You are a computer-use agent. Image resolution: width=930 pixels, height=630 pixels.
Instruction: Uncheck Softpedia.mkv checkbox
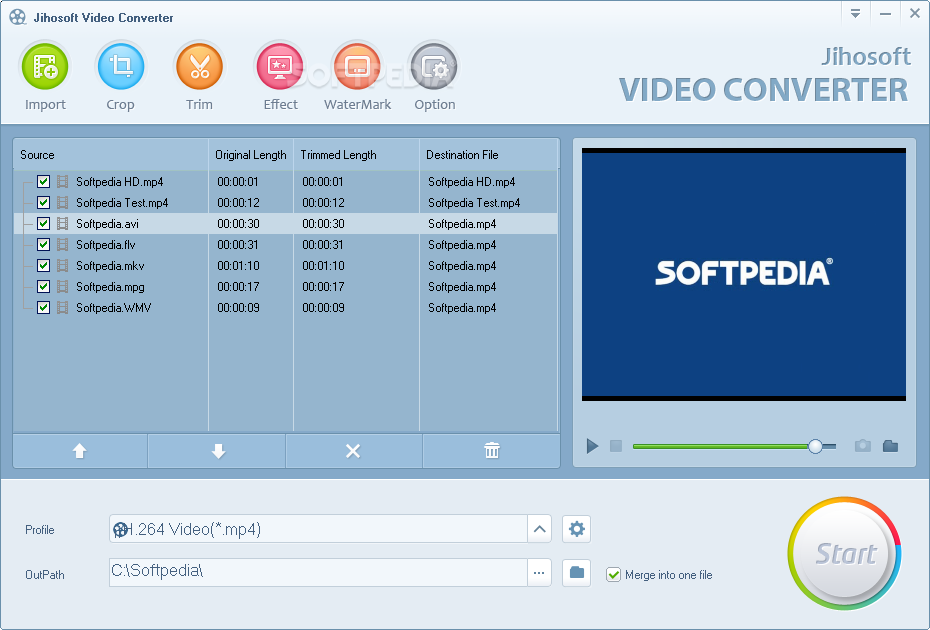[43, 266]
